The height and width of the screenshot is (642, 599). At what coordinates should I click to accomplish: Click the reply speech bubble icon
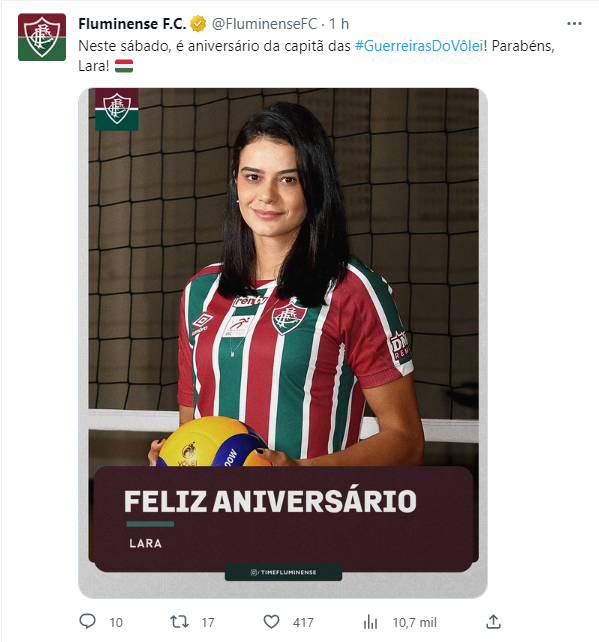click(x=87, y=622)
